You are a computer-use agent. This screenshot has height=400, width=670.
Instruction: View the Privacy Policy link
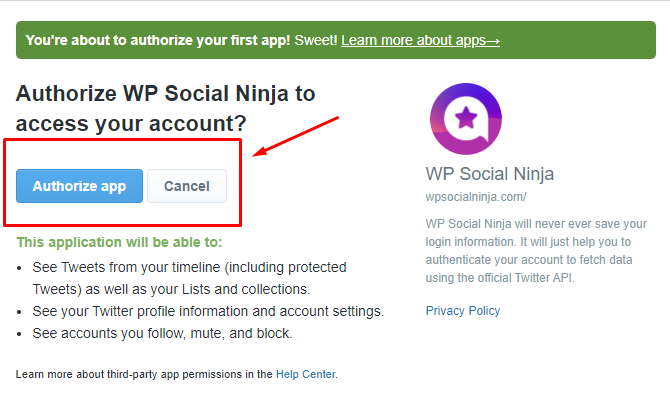point(463,311)
